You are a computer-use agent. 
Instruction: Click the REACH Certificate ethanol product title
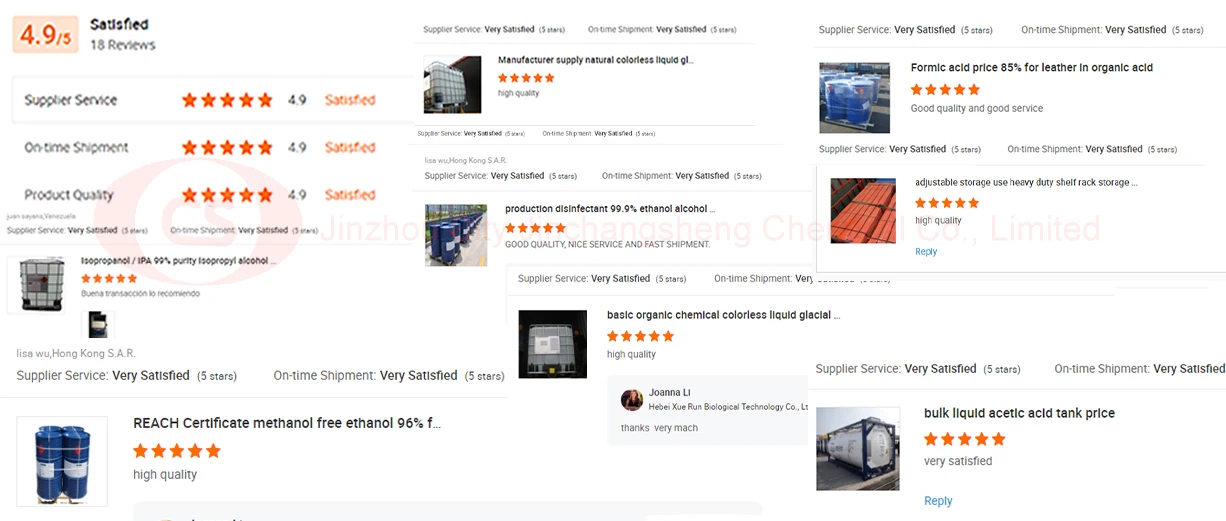287,423
